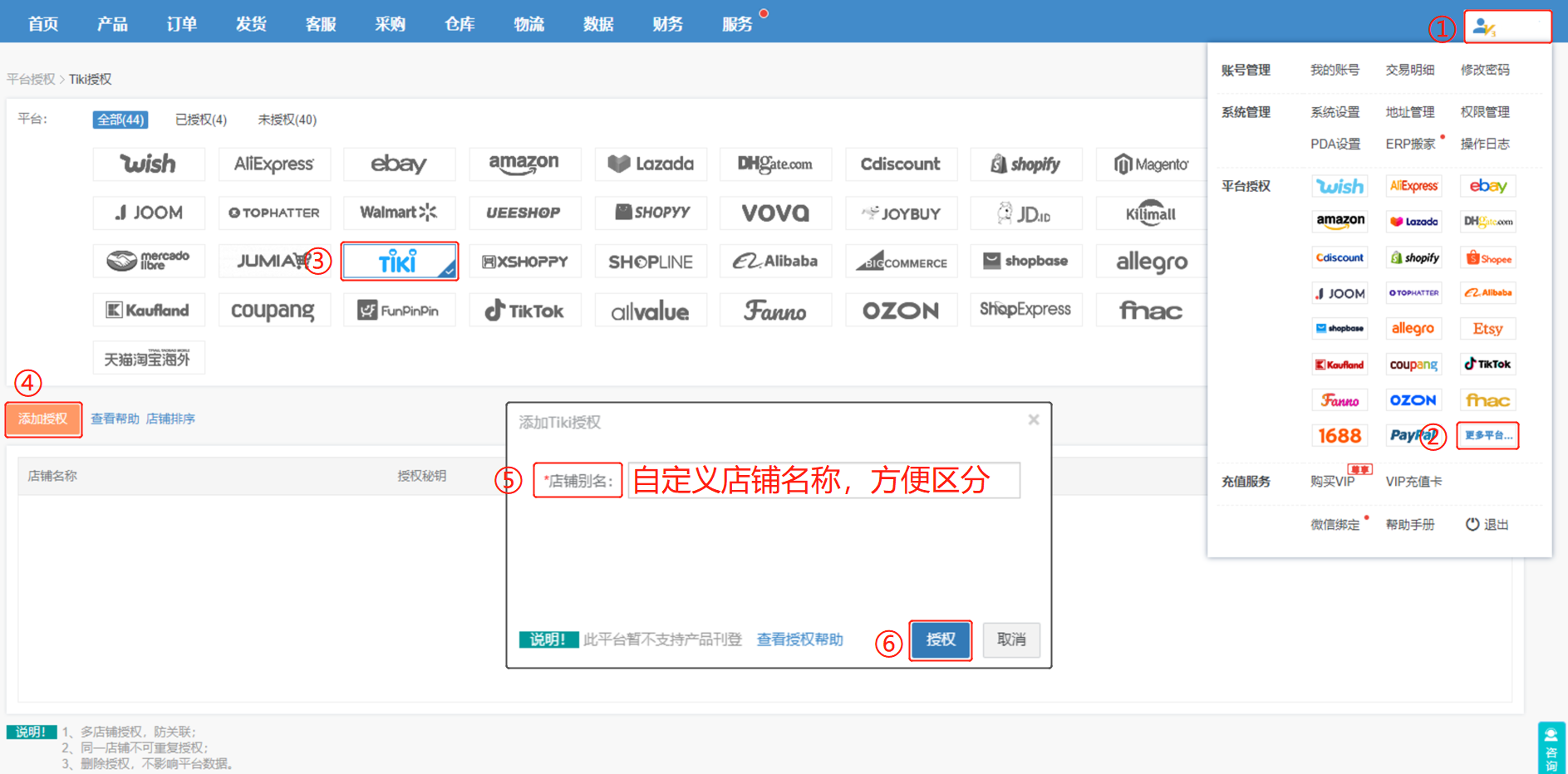The height and width of the screenshot is (774, 1568).
Task: Select the UEESHOP platform tile
Action: pos(524,213)
